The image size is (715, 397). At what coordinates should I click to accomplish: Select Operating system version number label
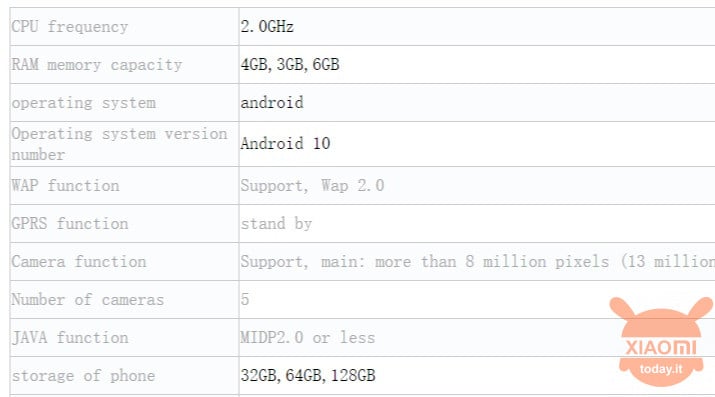tap(119, 144)
